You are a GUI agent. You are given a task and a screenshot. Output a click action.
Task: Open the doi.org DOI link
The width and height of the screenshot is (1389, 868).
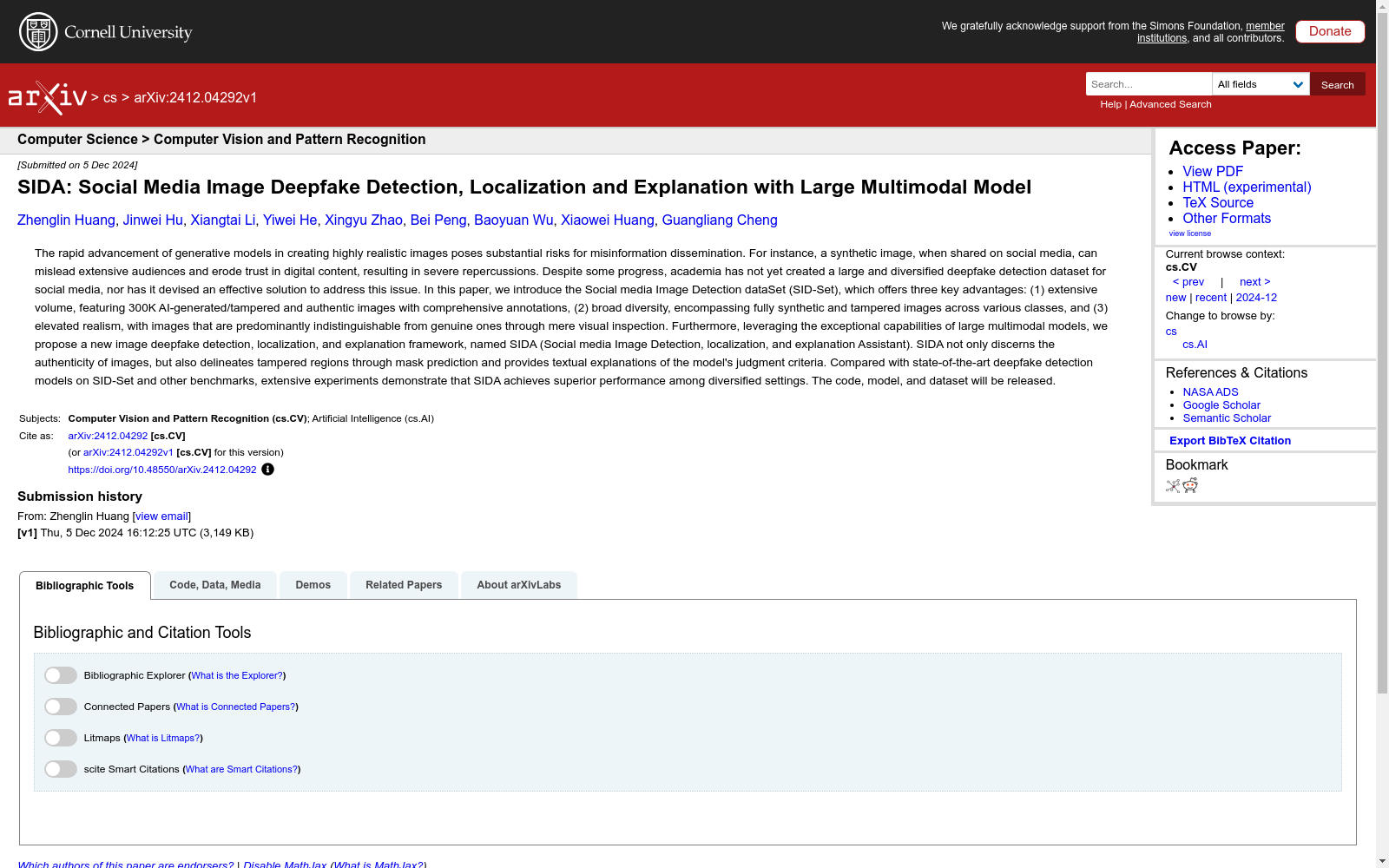pyautogui.click(x=162, y=470)
